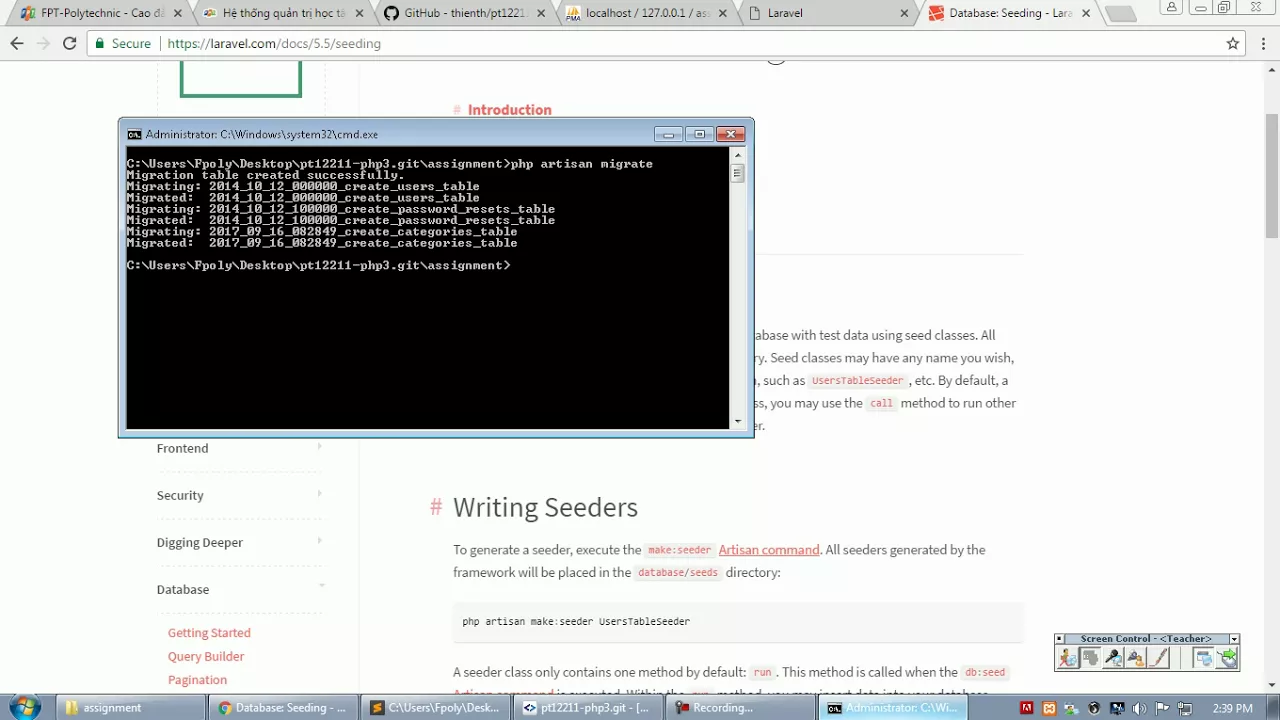Click the black camera tray icon
Viewport: 1280px width, 720px height.
(1093, 708)
